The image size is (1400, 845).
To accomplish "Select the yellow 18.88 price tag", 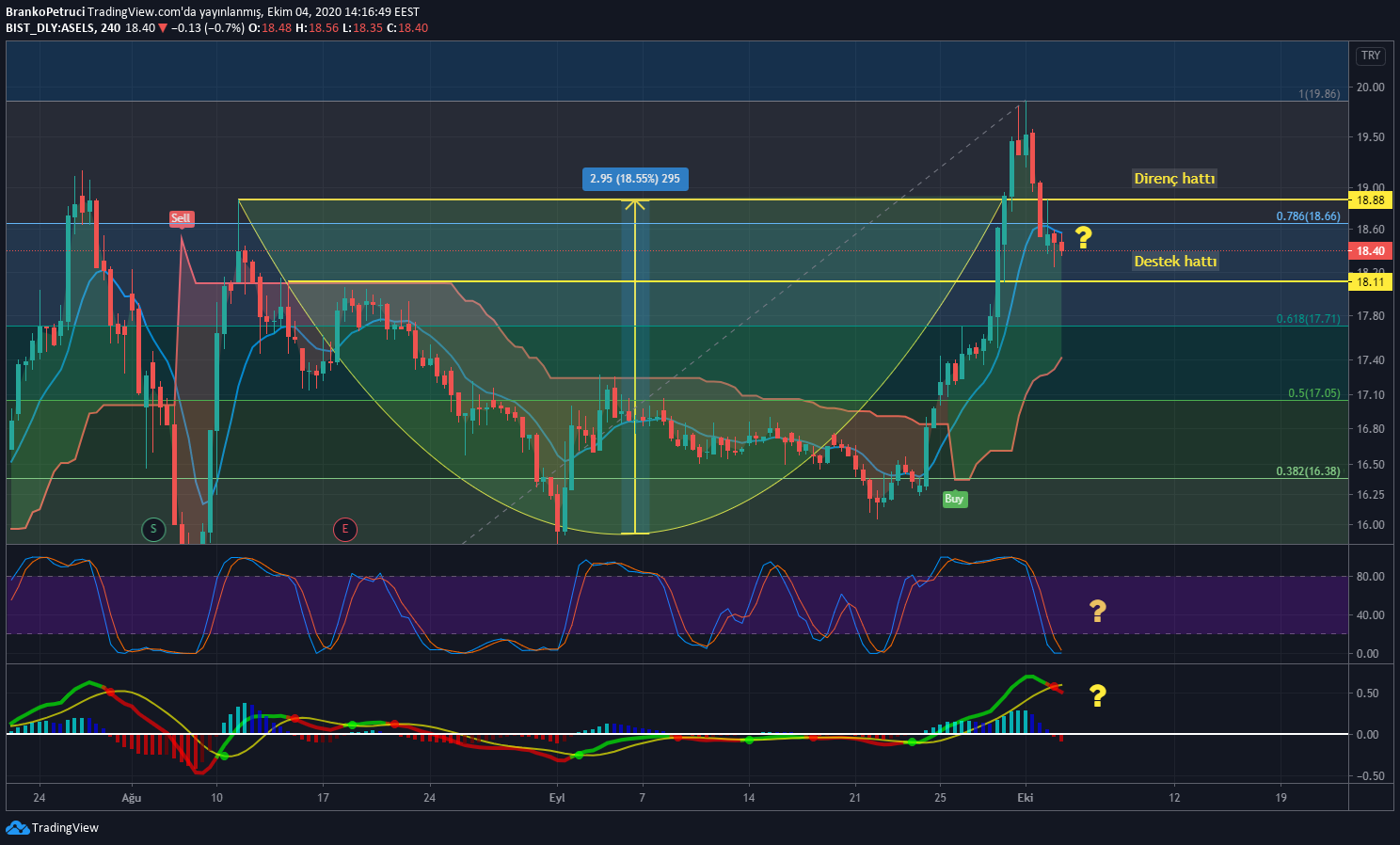I will [x=1370, y=200].
